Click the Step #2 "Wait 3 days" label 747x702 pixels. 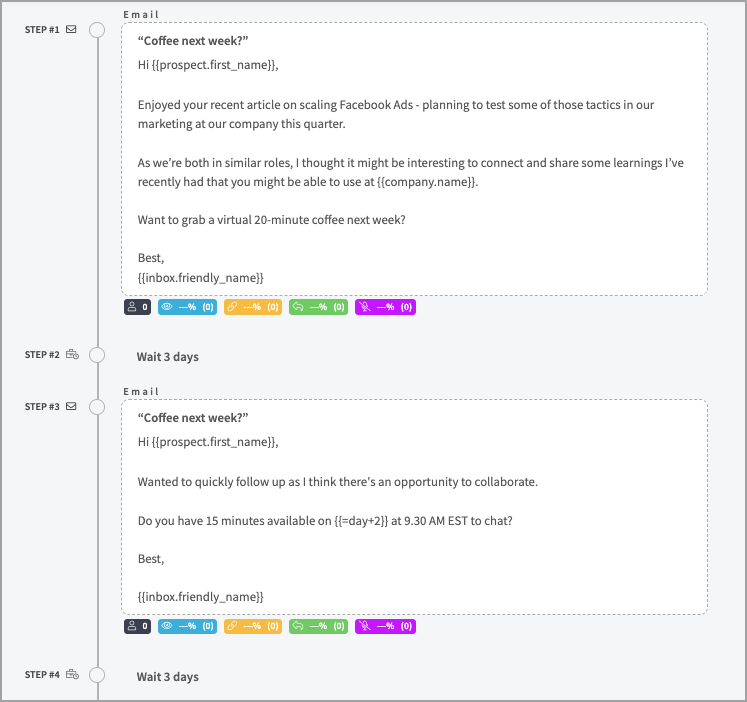pos(168,357)
